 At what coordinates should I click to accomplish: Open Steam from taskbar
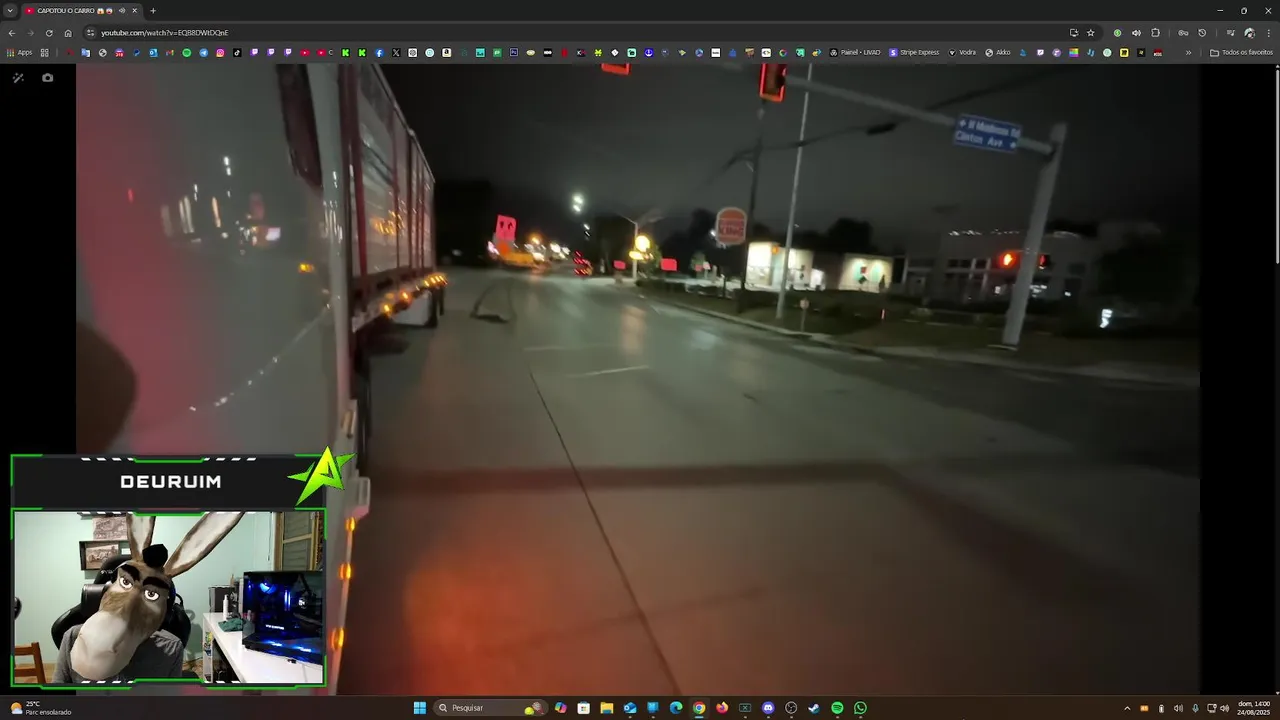814,708
